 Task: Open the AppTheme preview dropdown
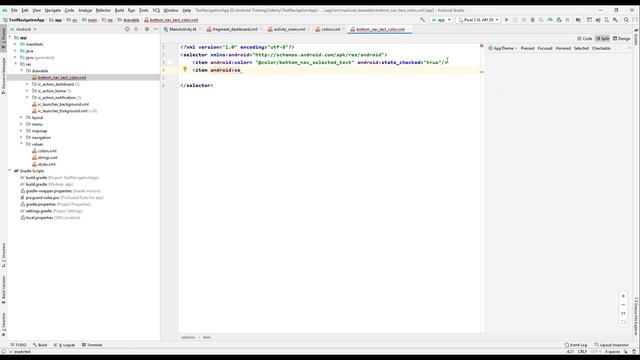[503, 48]
